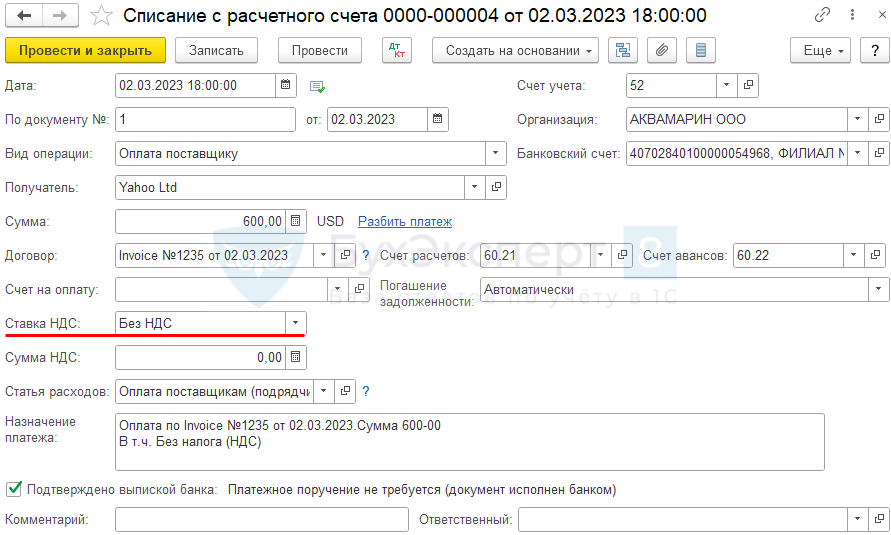
Task: Expand Счет на оплату dropdown
Action: click(338, 290)
